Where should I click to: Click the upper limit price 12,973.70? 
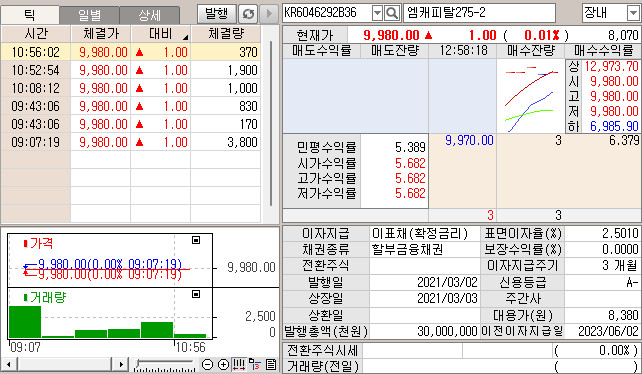tap(611, 66)
